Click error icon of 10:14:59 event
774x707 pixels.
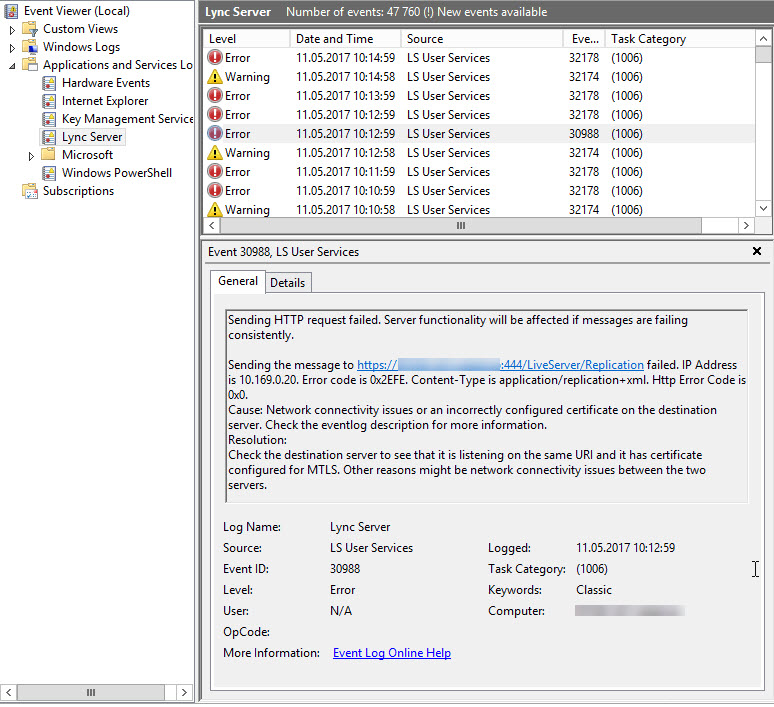point(215,58)
